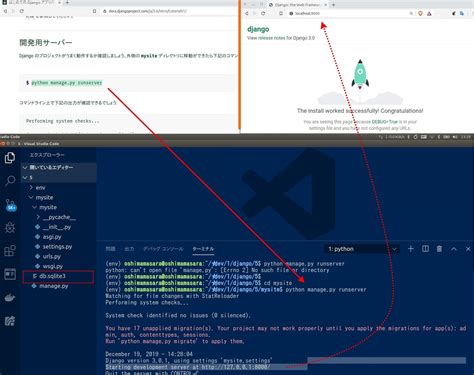Open the Search view in VS Code
The width and height of the screenshot is (474, 375).
click(10, 181)
